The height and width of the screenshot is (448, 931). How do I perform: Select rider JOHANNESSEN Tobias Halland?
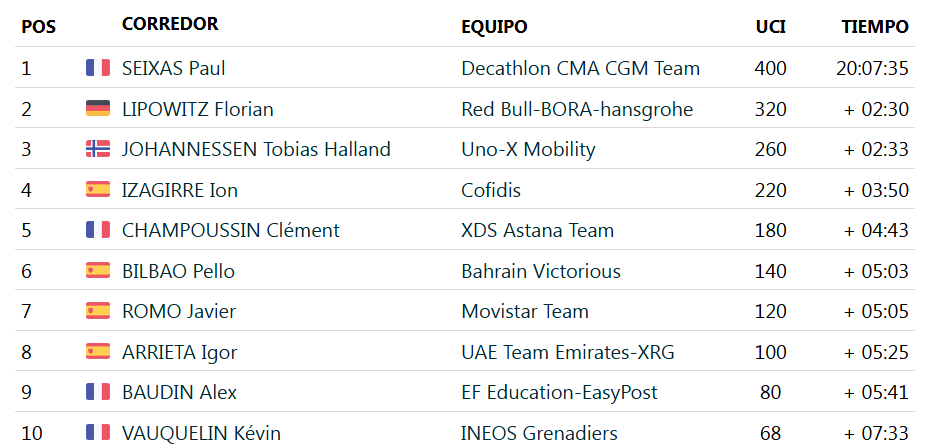256,149
